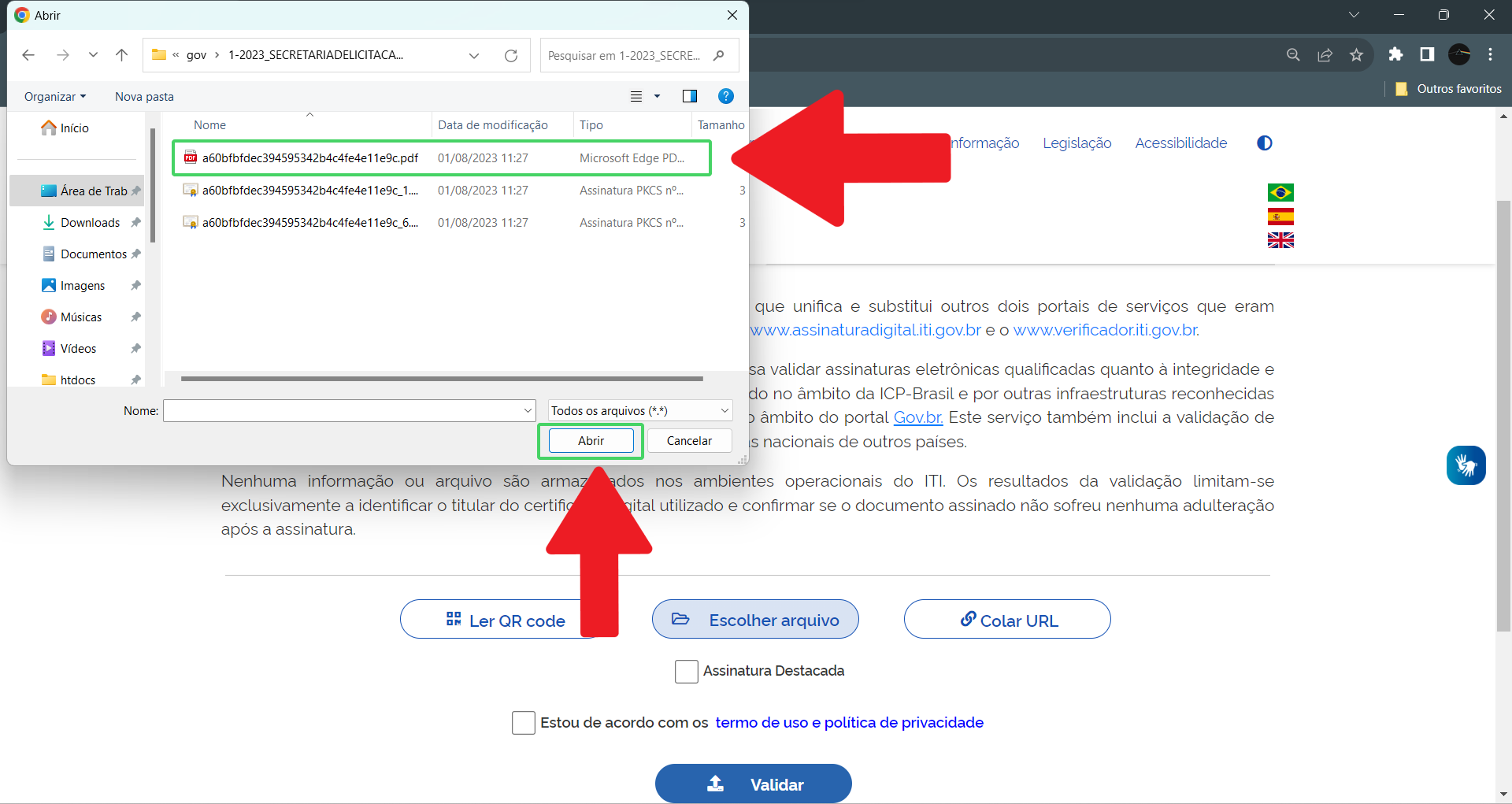Open the Legislação menu link
This screenshot has height=804, width=1512.
click(1077, 143)
